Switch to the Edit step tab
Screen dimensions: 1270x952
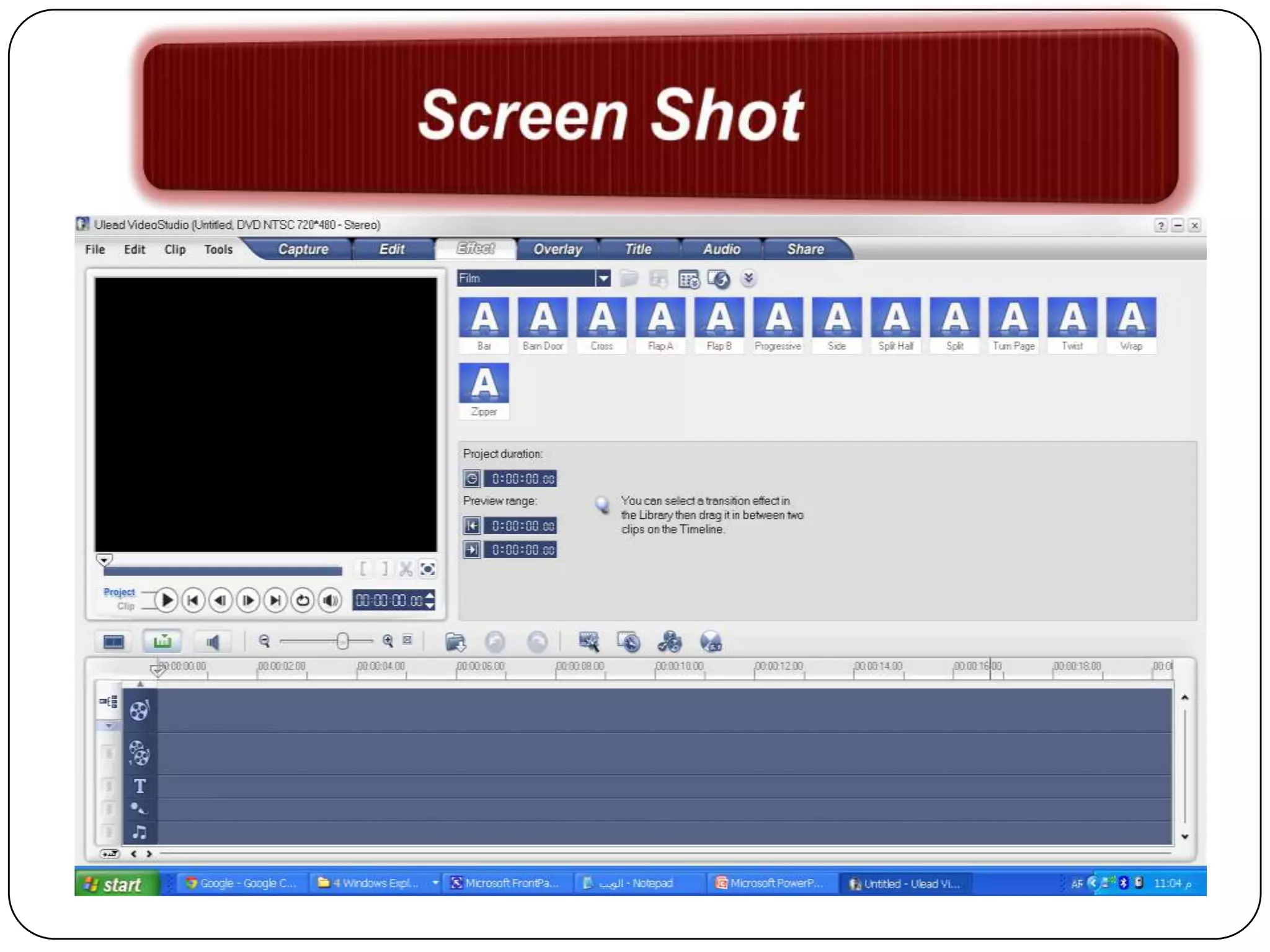pos(392,249)
